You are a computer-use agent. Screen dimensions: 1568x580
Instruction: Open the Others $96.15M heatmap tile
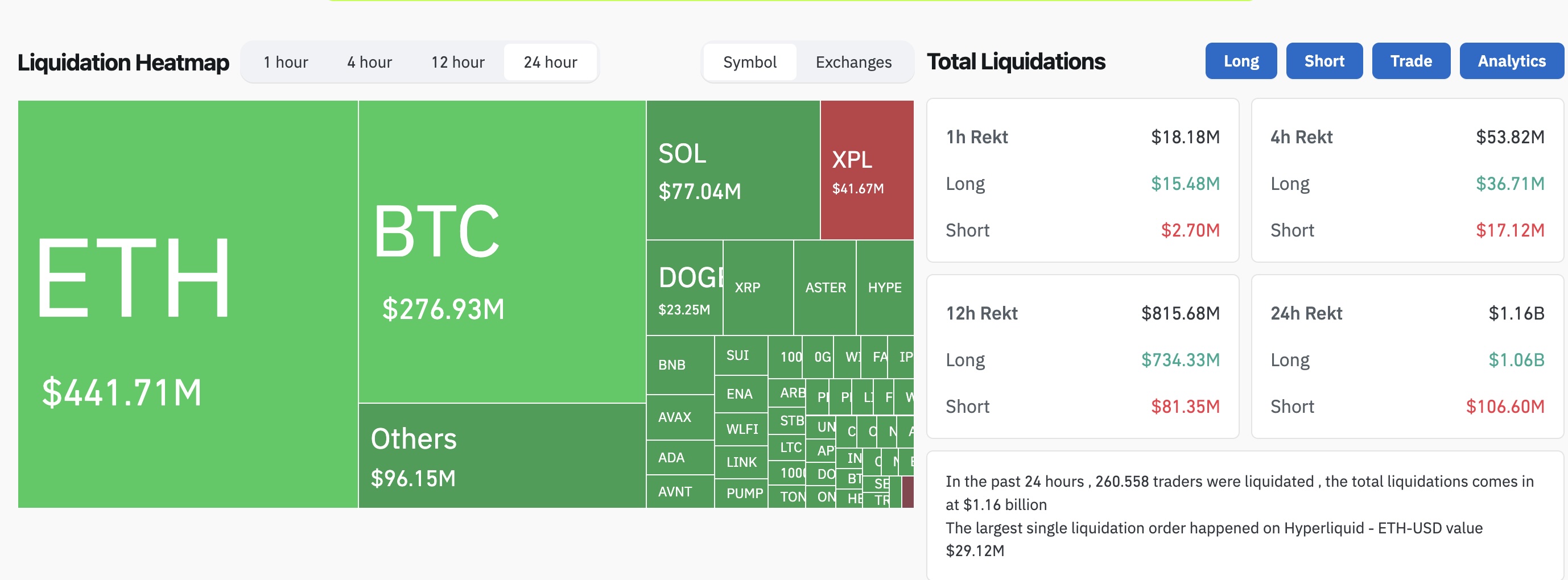coord(502,455)
